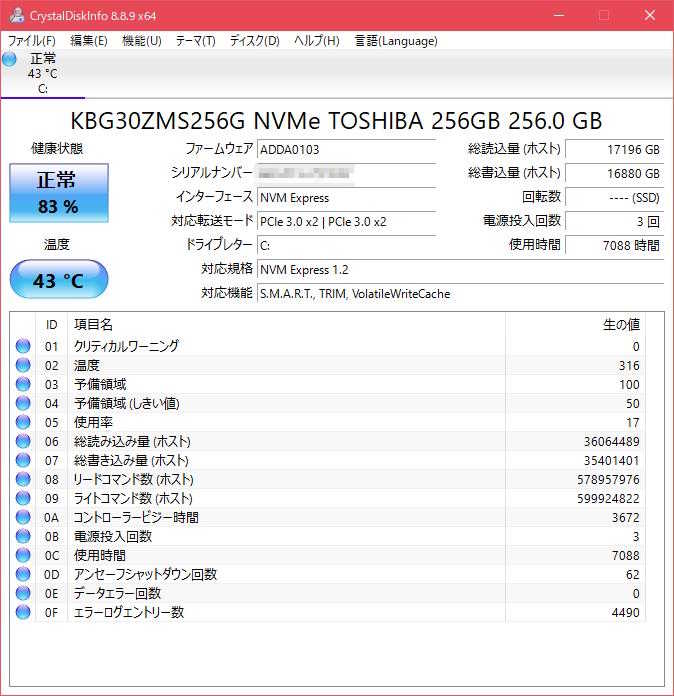Screen dimensions: 674x696
Task: Click status orb for データエラー回数 row
Action: (23, 593)
